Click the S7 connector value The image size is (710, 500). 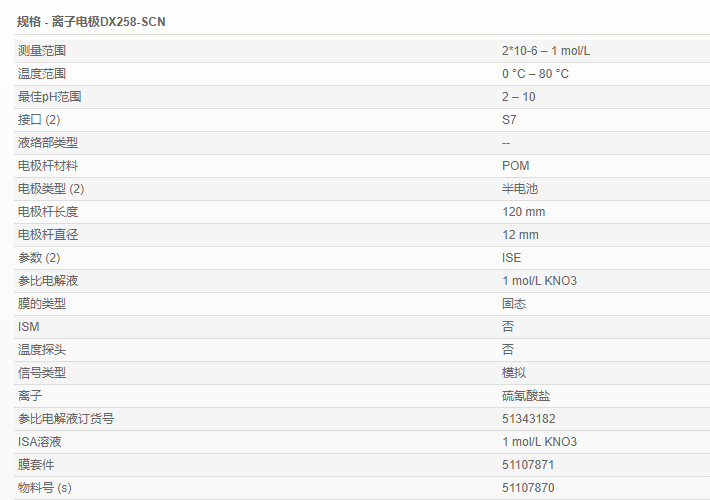click(x=510, y=120)
